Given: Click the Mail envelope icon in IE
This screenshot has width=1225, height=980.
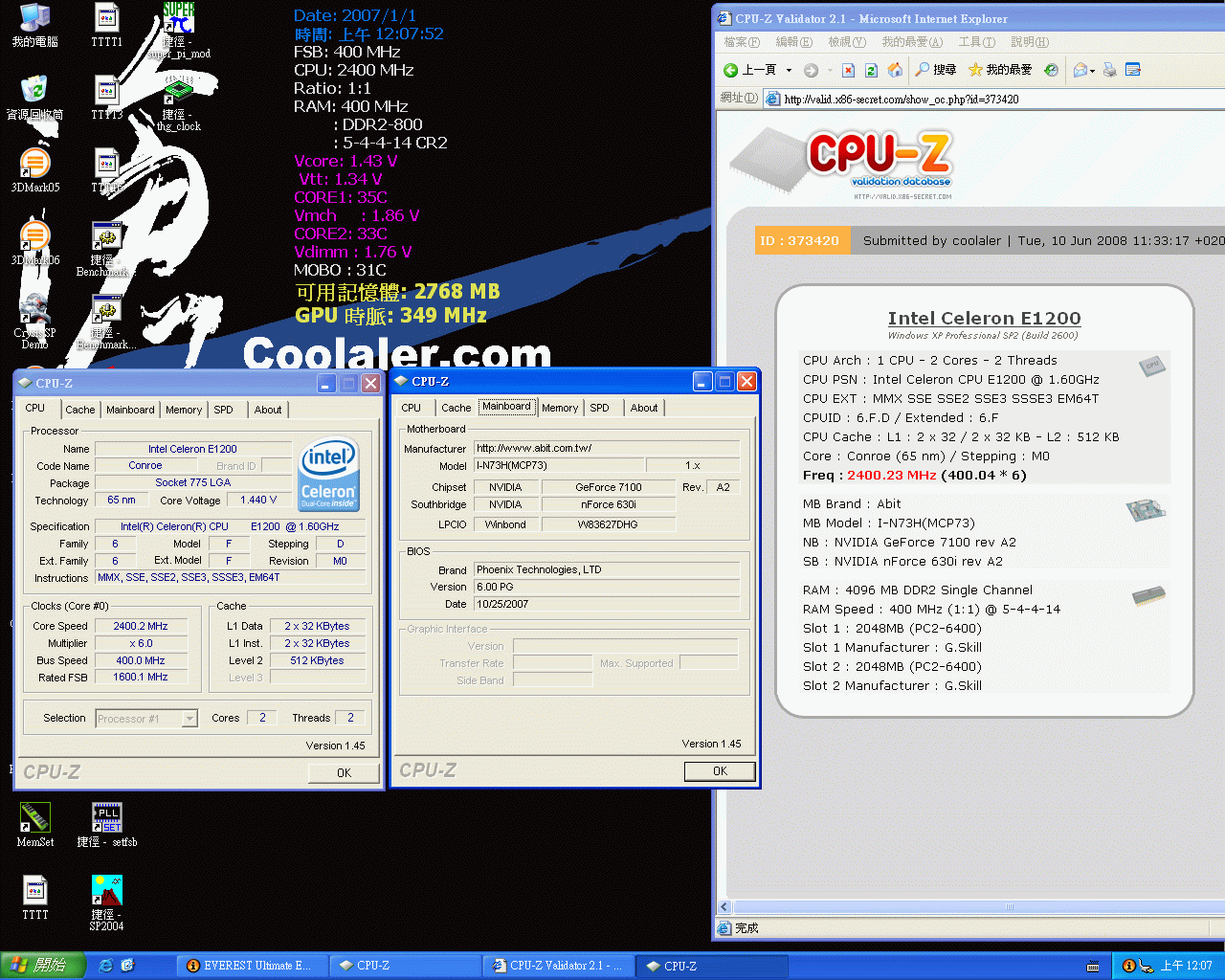Looking at the screenshot, I should tap(1080, 70).
